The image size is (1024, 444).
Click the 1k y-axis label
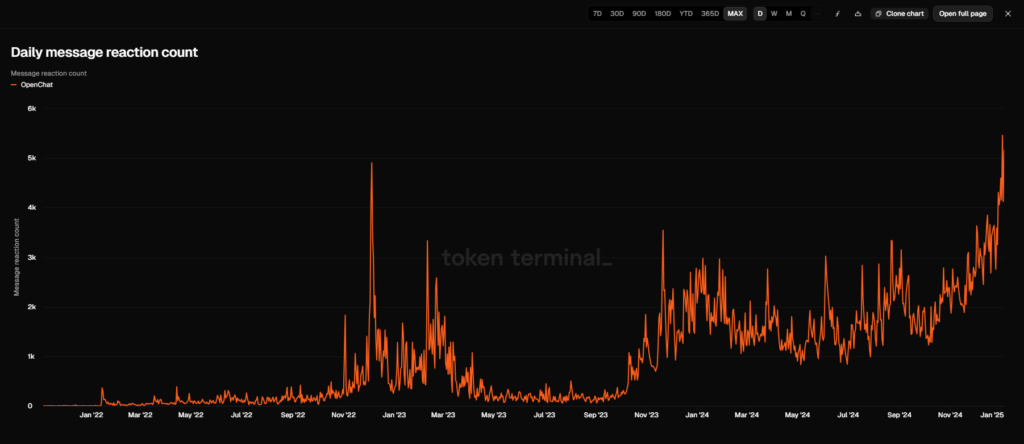pos(31,357)
